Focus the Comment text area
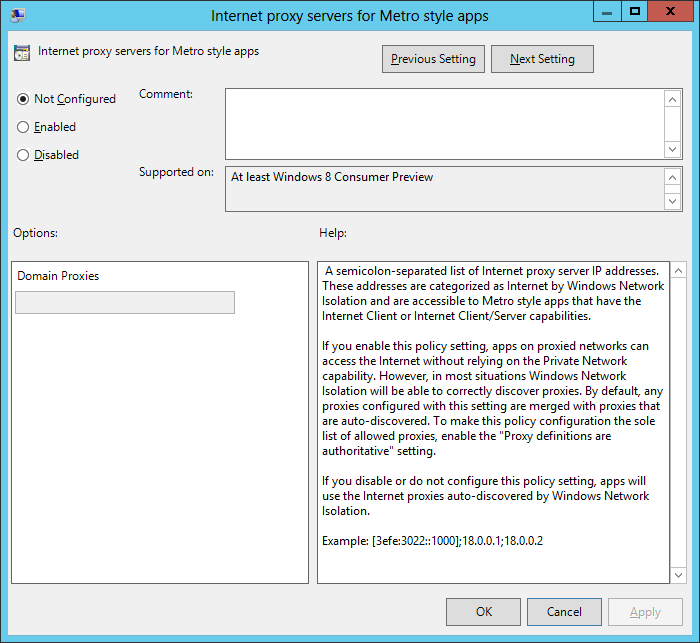The image size is (700, 643). click(x=444, y=123)
